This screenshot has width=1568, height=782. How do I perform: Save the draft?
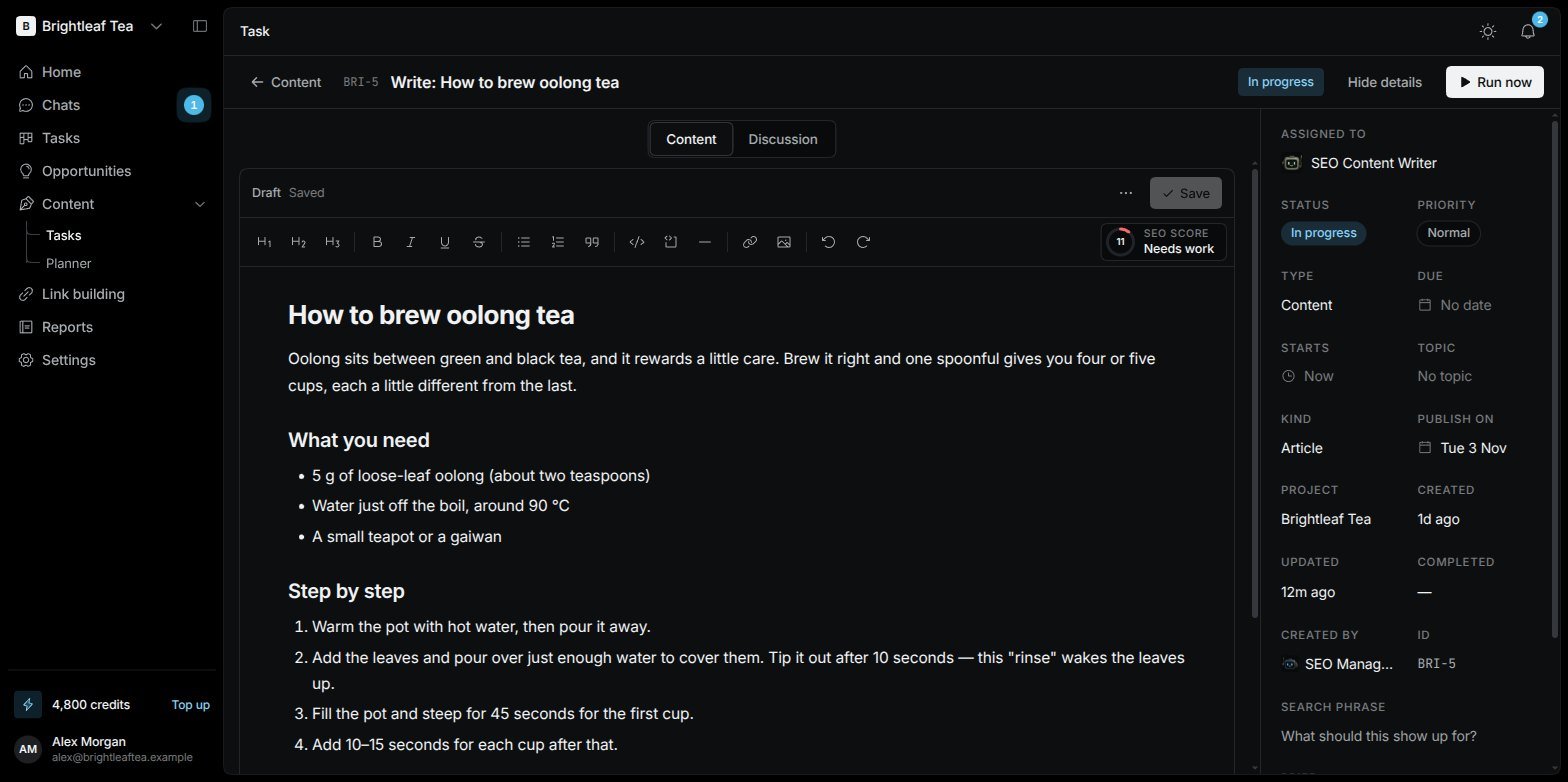click(x=1186, y=193)
